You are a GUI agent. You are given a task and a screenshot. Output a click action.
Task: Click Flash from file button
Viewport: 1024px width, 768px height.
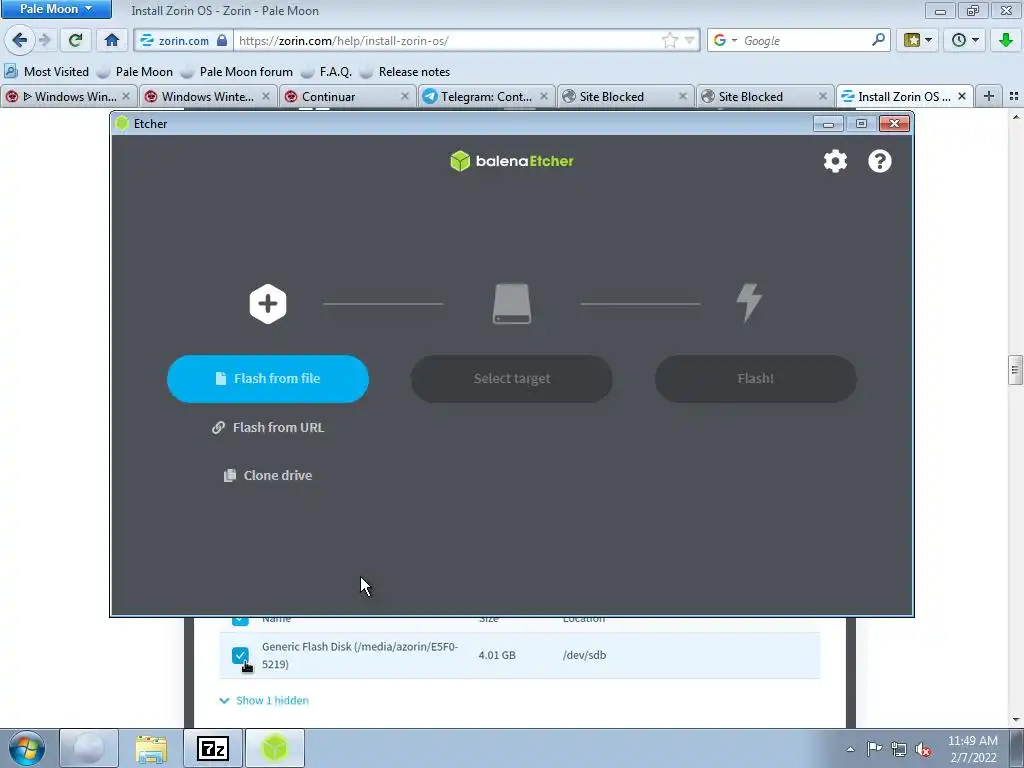tap(268, 379)
